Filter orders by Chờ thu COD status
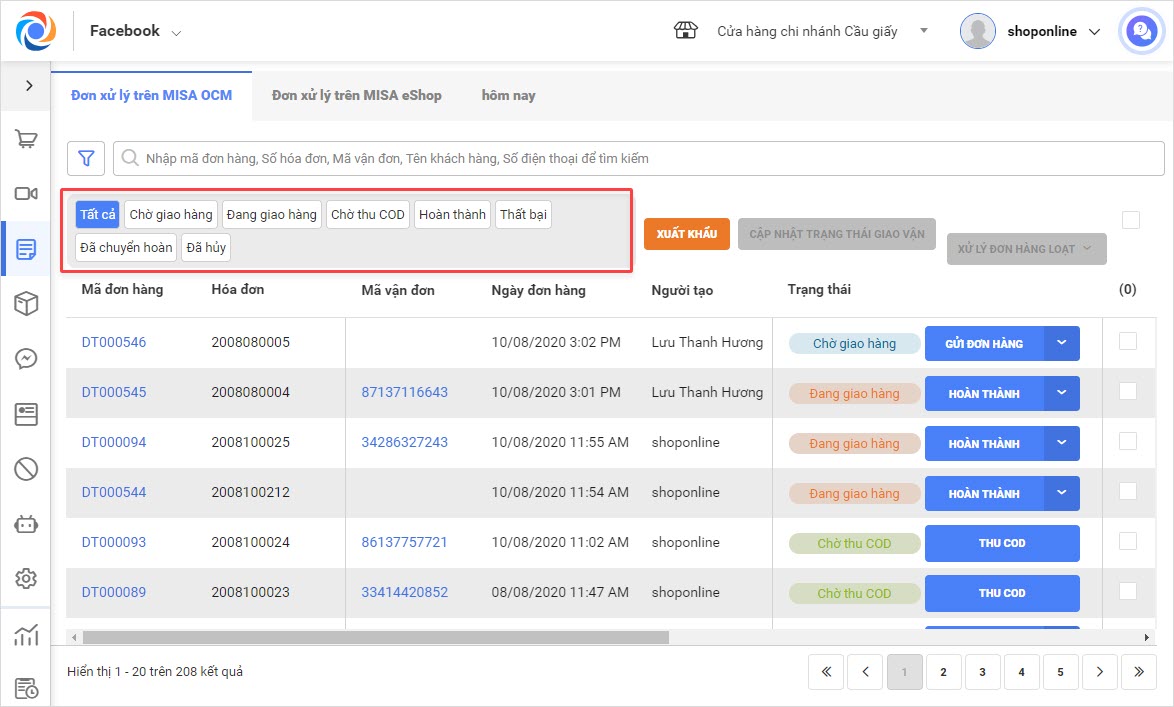This screenshot has height=707, width=1174. [367, 215]
